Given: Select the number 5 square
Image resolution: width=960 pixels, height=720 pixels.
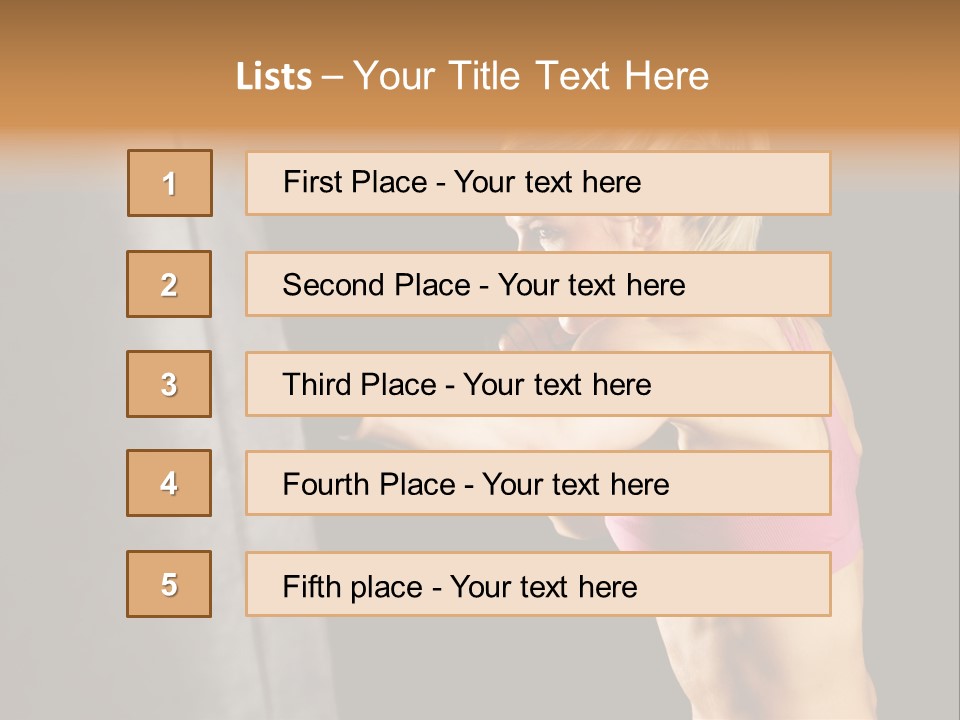Looking at the screenshot, I should point(169,584).
